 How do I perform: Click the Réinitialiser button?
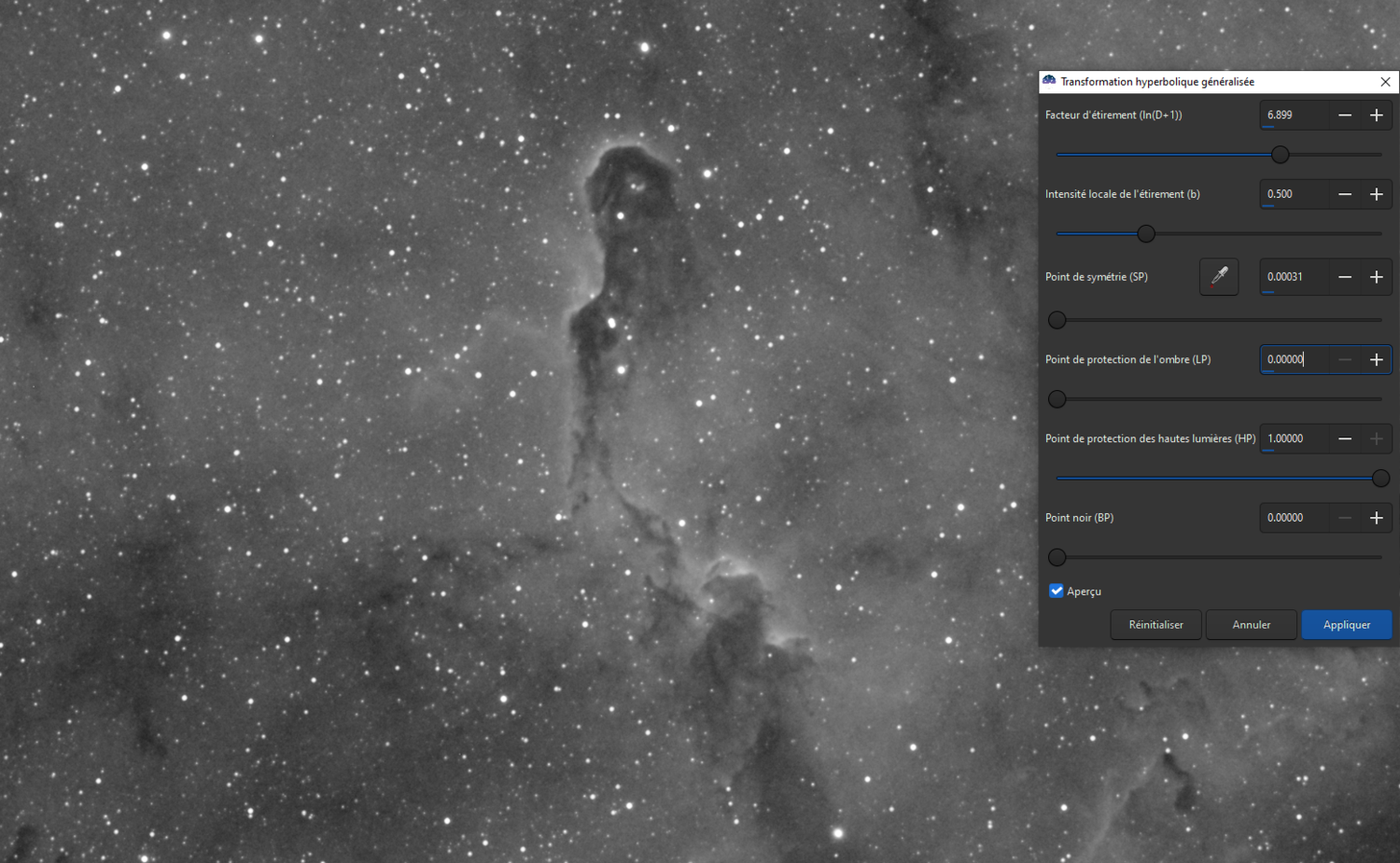pyautogui.click(x=1155, y=625)
